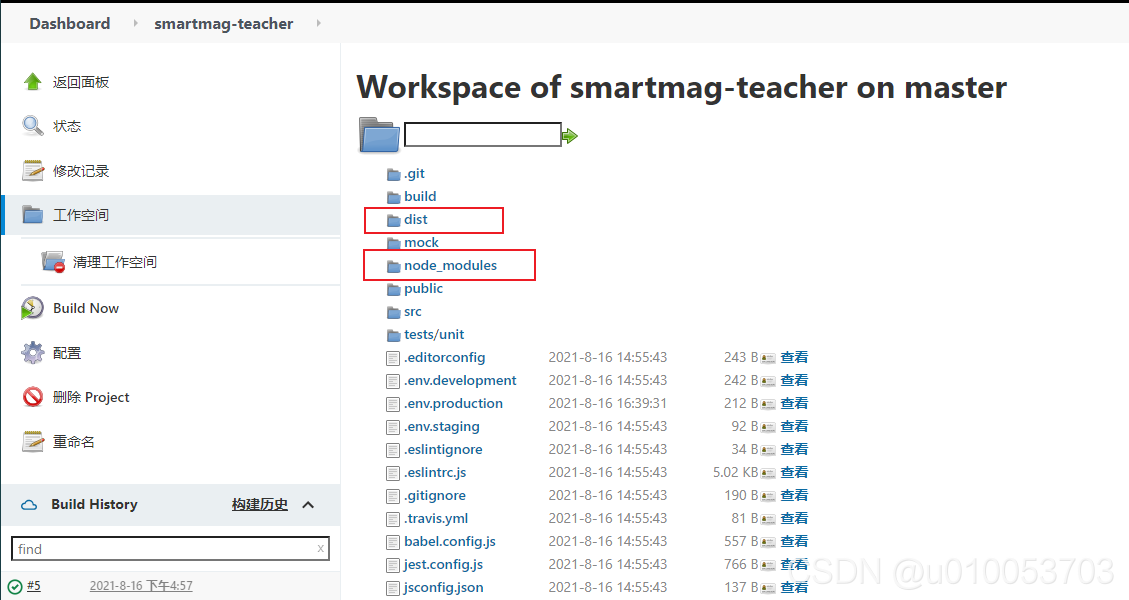Image resolution: width=1129 pixels, height=600 pixels.
Task: Click the wipe-workspace icon beside 清理工作空间
Action: [x=53, y=261]
